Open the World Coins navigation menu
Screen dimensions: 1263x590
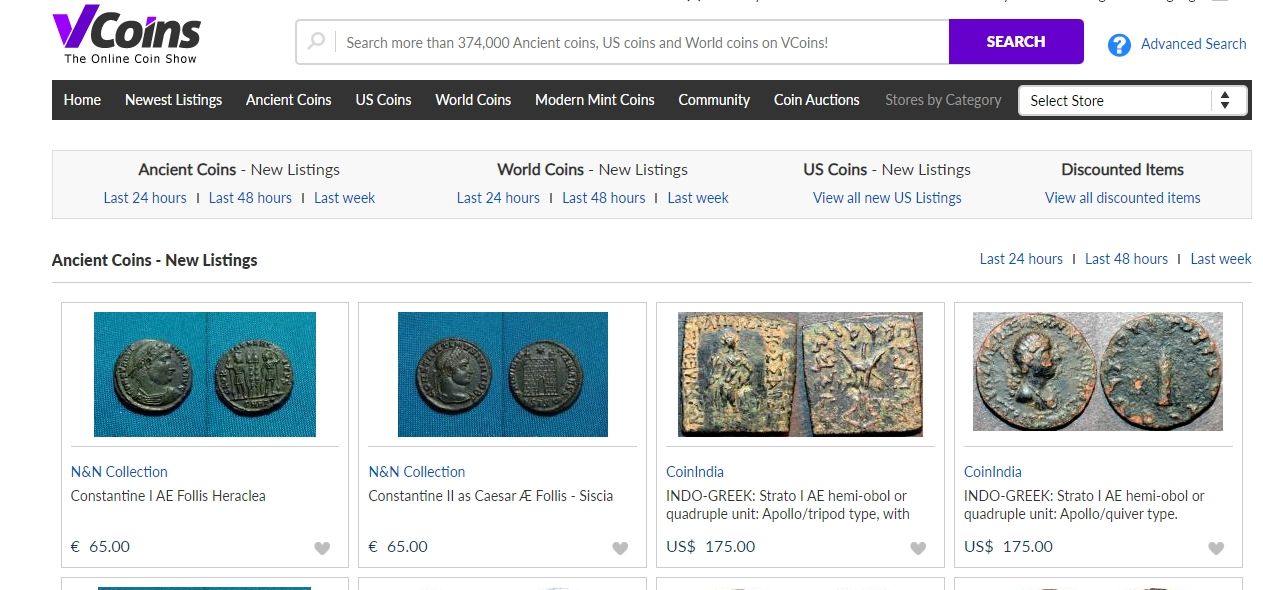473,100
